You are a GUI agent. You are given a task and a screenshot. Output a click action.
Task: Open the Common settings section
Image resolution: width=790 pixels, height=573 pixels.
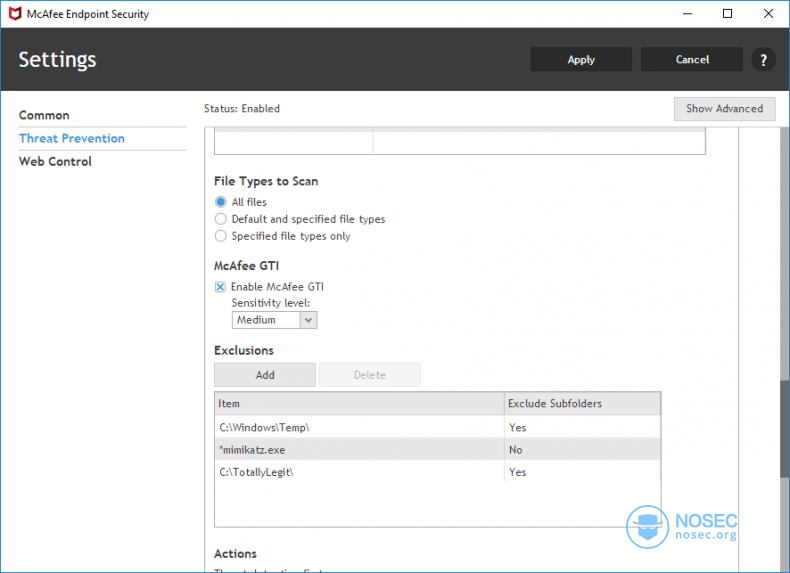[x=44, y=115]
